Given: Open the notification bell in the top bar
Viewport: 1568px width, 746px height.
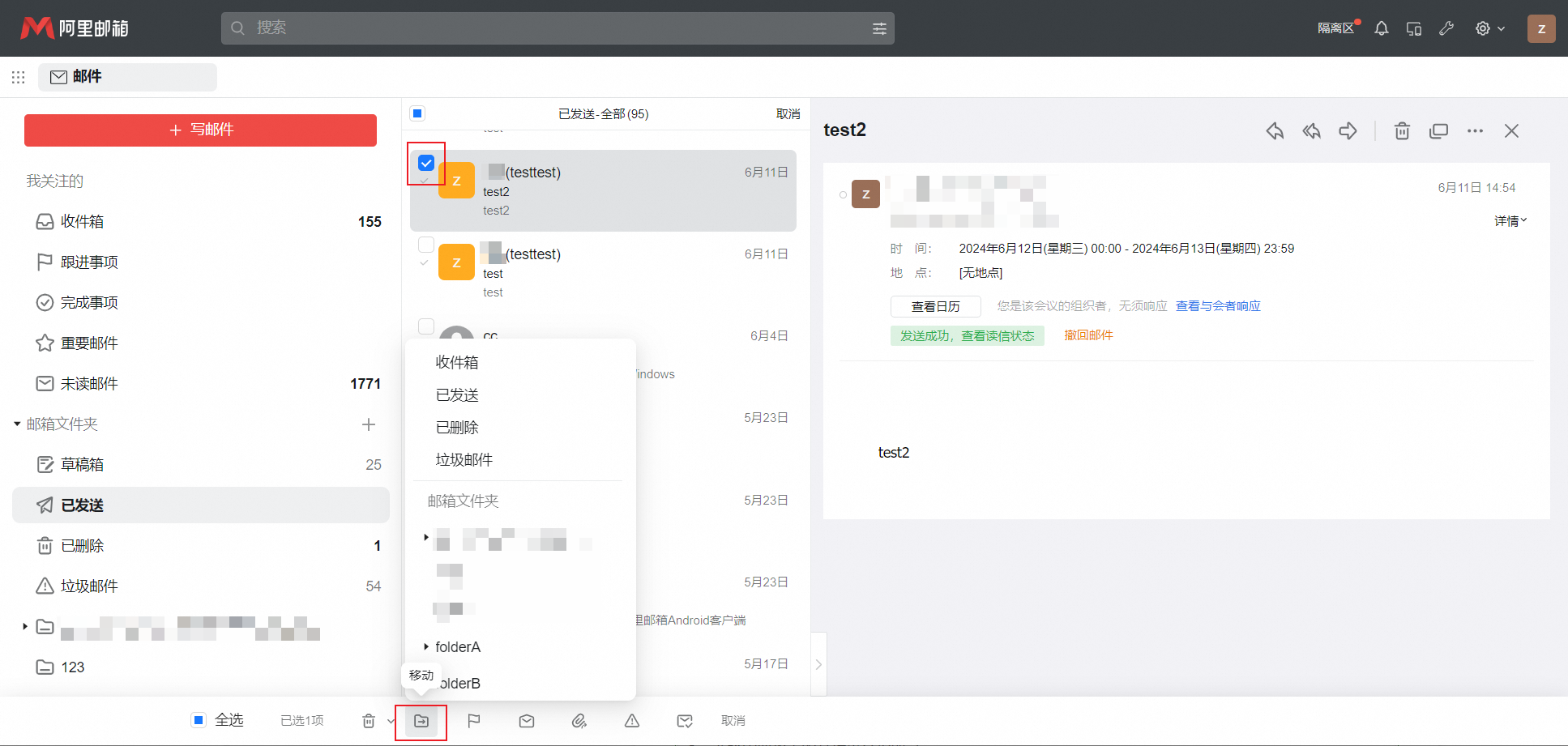Looking at the screenshot, I should click(1381, 28).
